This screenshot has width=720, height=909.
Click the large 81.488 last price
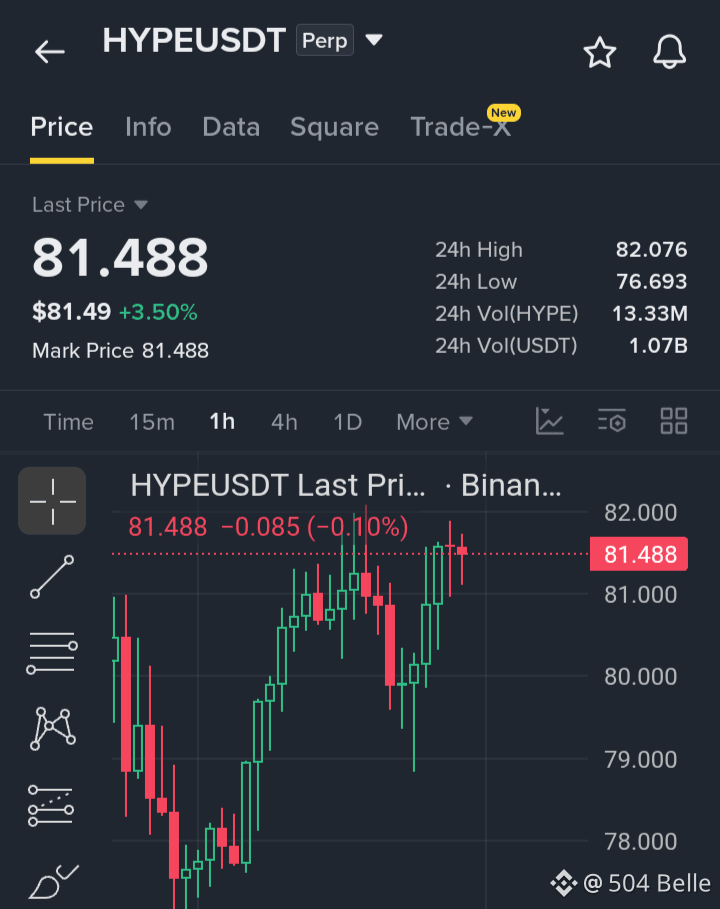click(x=120, y=257)
